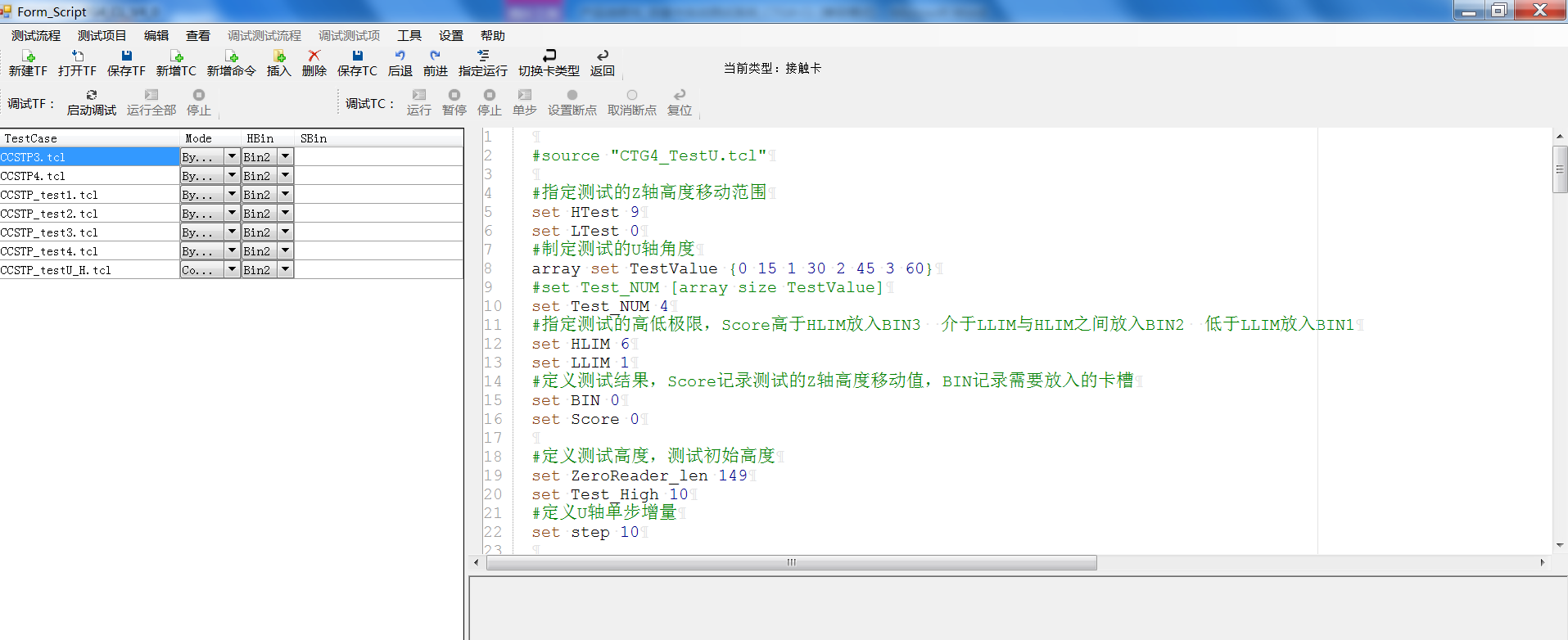Viewport: 1568px width, 640px height.
Task: Click the 复位 reset icon
Action: click(680, 95)
